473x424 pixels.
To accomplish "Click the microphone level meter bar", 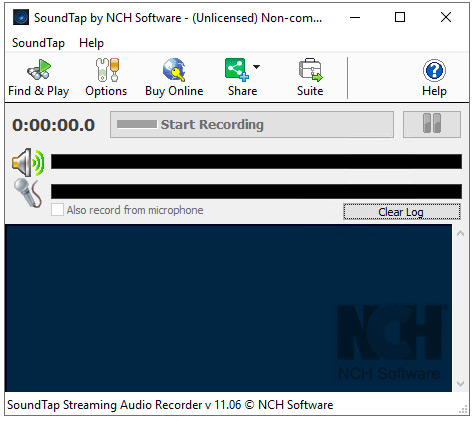I will [256, 192].
